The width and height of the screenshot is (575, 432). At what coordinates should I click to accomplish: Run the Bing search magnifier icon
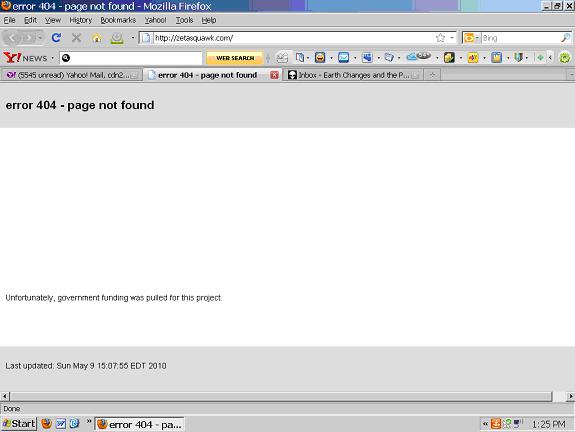click(565, 38)
